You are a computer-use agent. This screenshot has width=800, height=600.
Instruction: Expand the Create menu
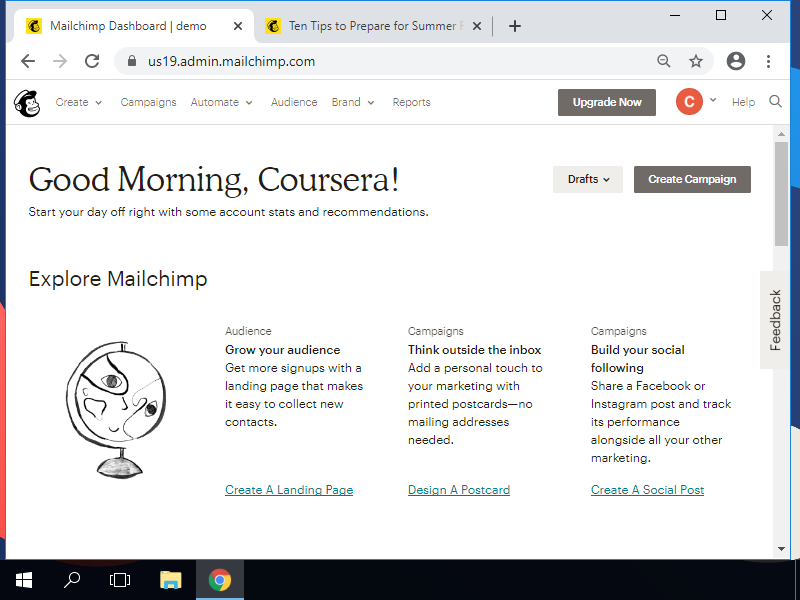point(79,102)
